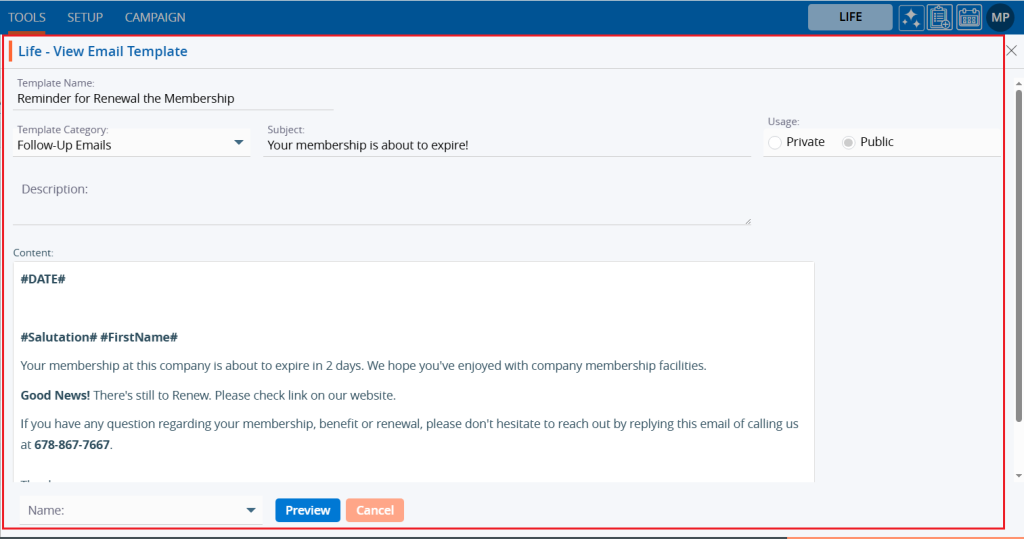Open the MP user profile avatar
Image resolution: width=1024 pixels, height=539 pixels.
pos(1000,17)
